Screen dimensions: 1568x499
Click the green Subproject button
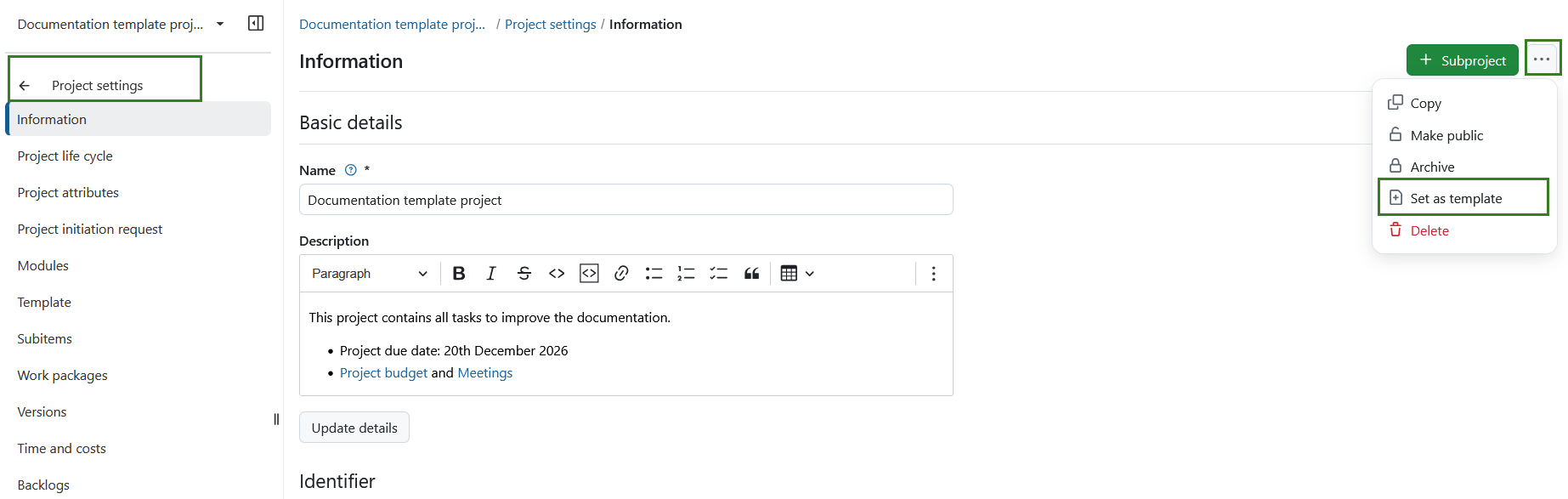(x=1462, y=60)
